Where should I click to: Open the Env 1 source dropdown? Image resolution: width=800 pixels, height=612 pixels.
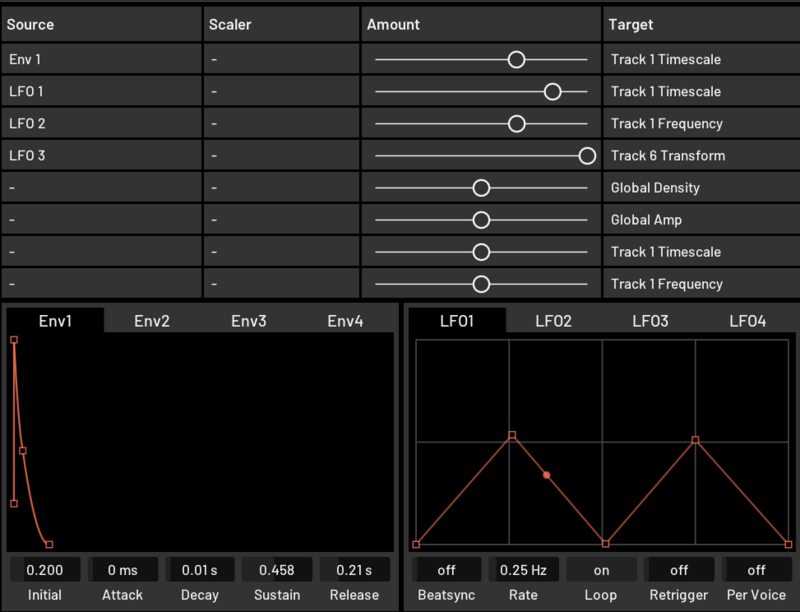click(x=100, y=60)
